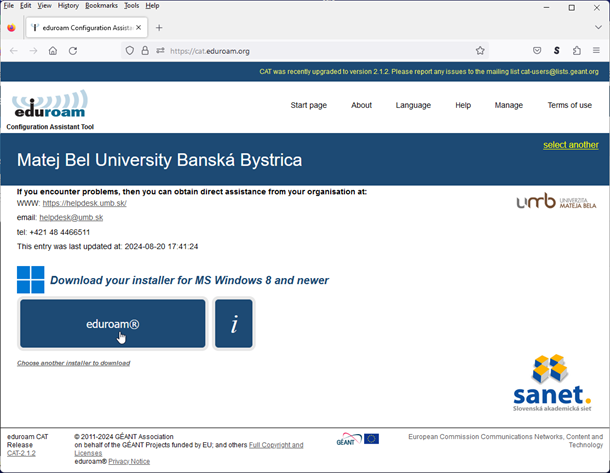Open a new browser tab
This screenshot has width=610, height=473.
(159, 28)
